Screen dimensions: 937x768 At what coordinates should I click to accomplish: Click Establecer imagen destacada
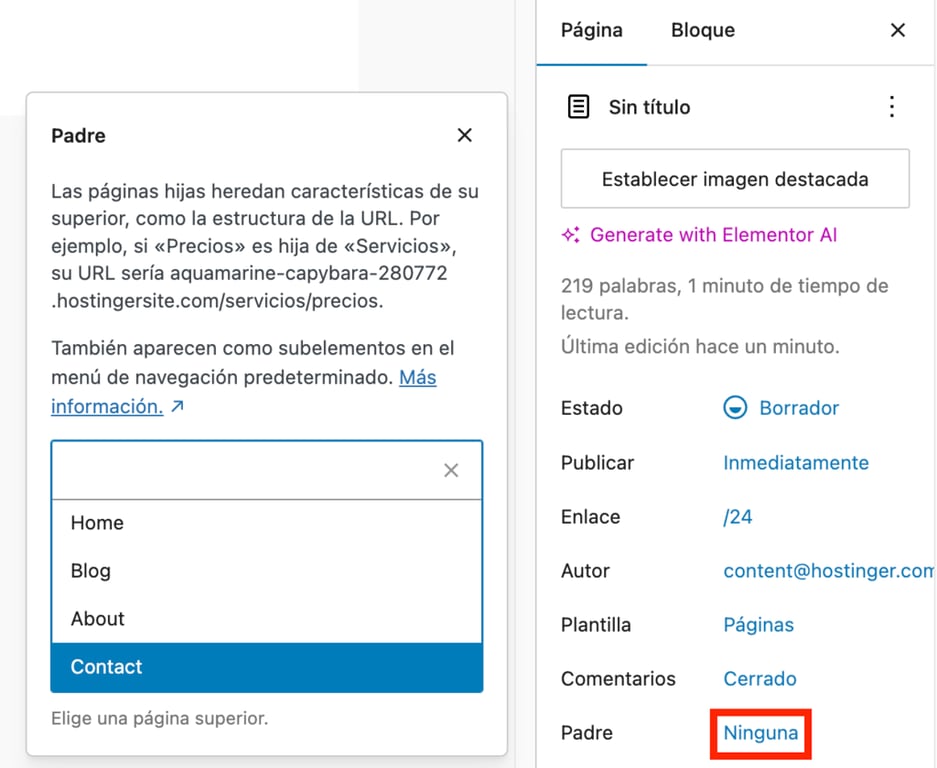735,178
